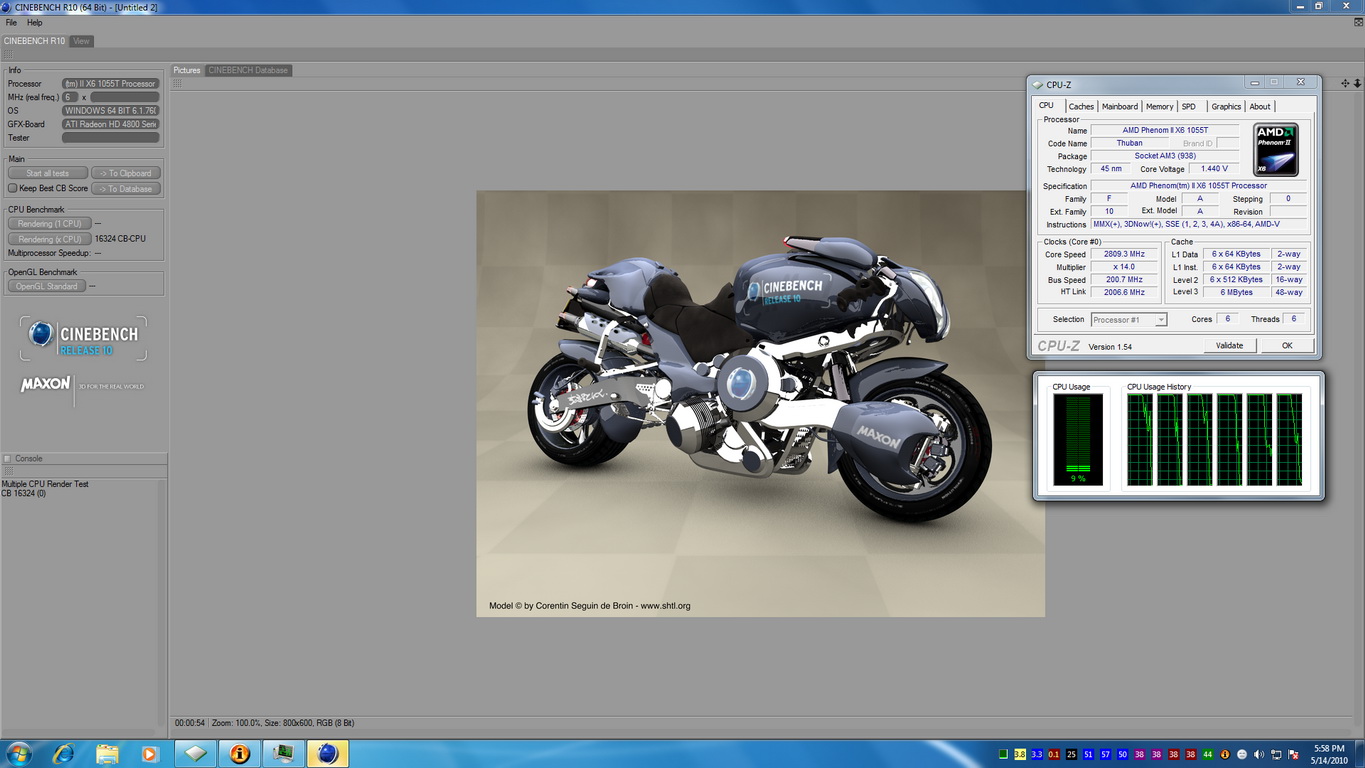This screenshot has width=1365, height=768.
Task: Click Validate in CPU-Z
Action: click(x=1229, y=345)
